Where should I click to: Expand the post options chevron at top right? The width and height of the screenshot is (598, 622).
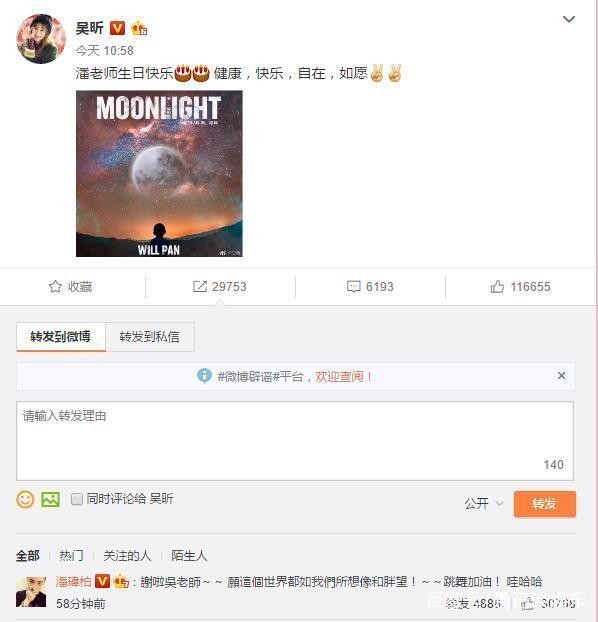569,19
